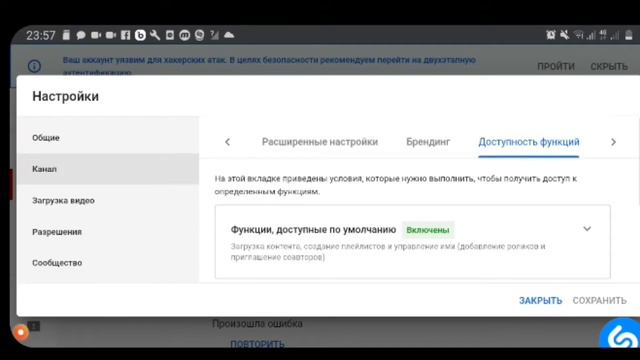Click ПРОЙТИ in the security banner
Screen dimensions: 640x360
click(556, 66)
